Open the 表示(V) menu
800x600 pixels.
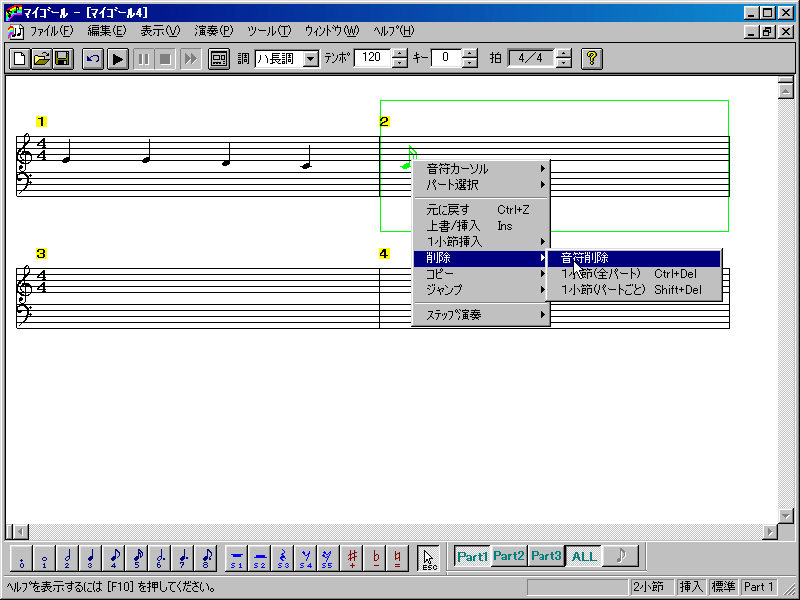(x=160, y=31)
